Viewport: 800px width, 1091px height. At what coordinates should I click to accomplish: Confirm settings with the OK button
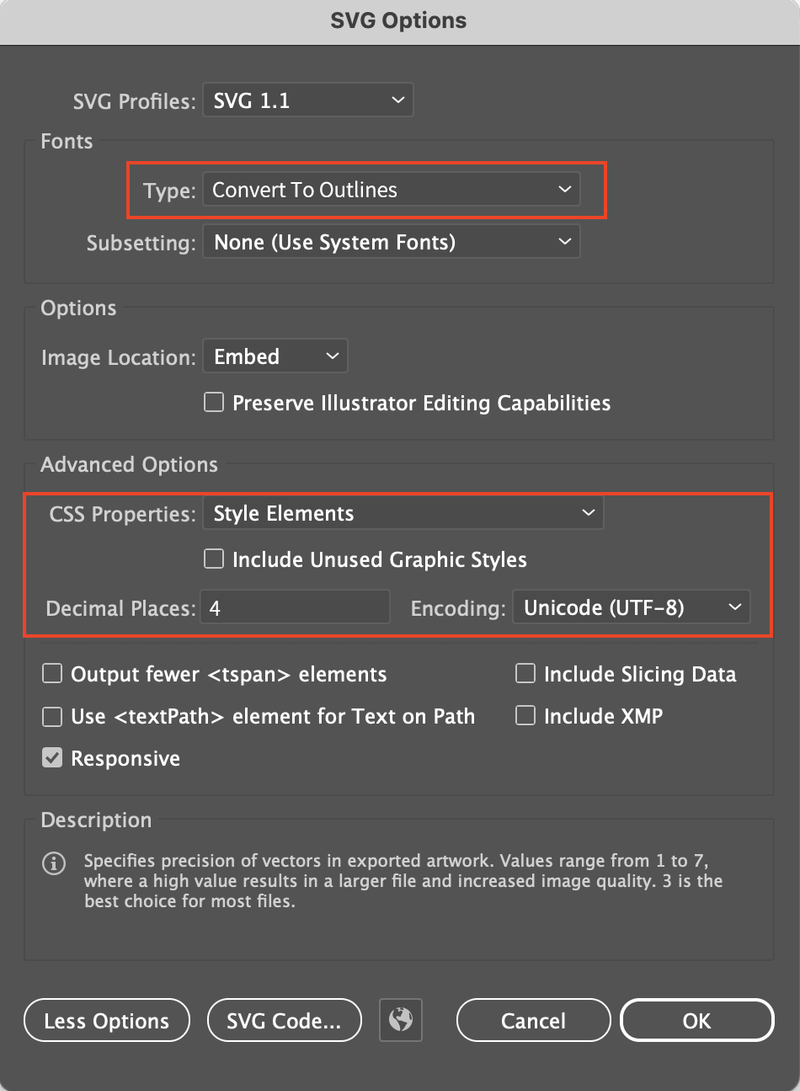tap(697, 1020)
